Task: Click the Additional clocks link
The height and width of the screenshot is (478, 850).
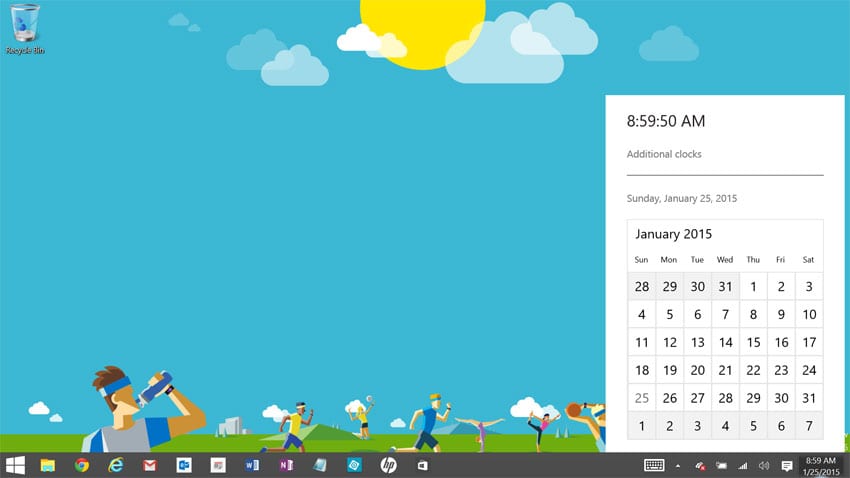Action: point(664,154)
